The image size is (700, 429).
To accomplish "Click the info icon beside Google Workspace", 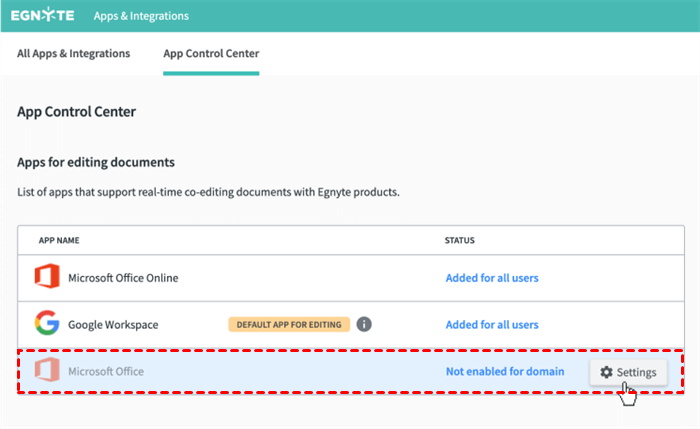I will (364, 324).
